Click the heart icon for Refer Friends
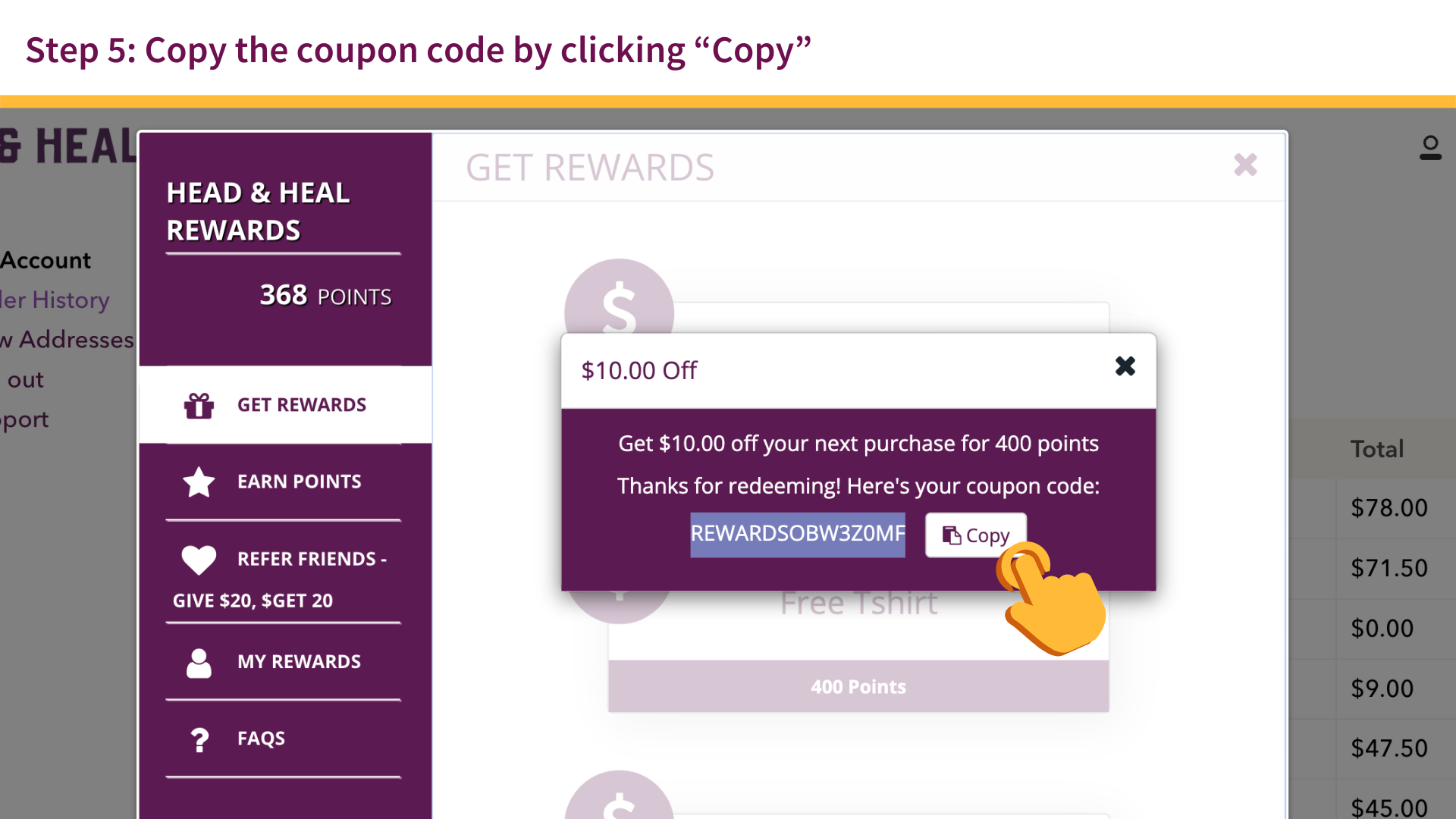This screenshot has width=1456, height=819. coord(199,560)
